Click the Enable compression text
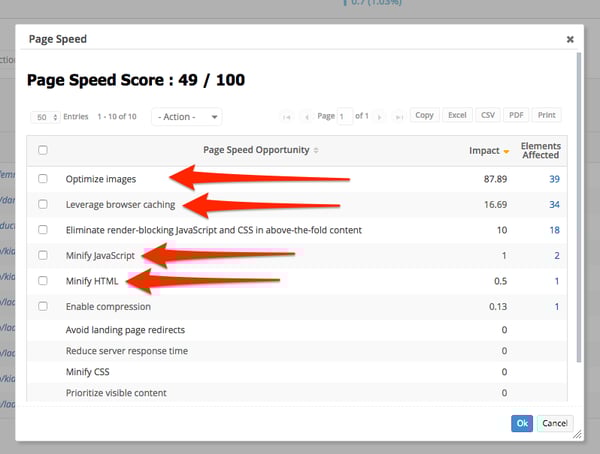Image resolution: width=600 pixels, height=454 pixels. (x=108, y=307)
